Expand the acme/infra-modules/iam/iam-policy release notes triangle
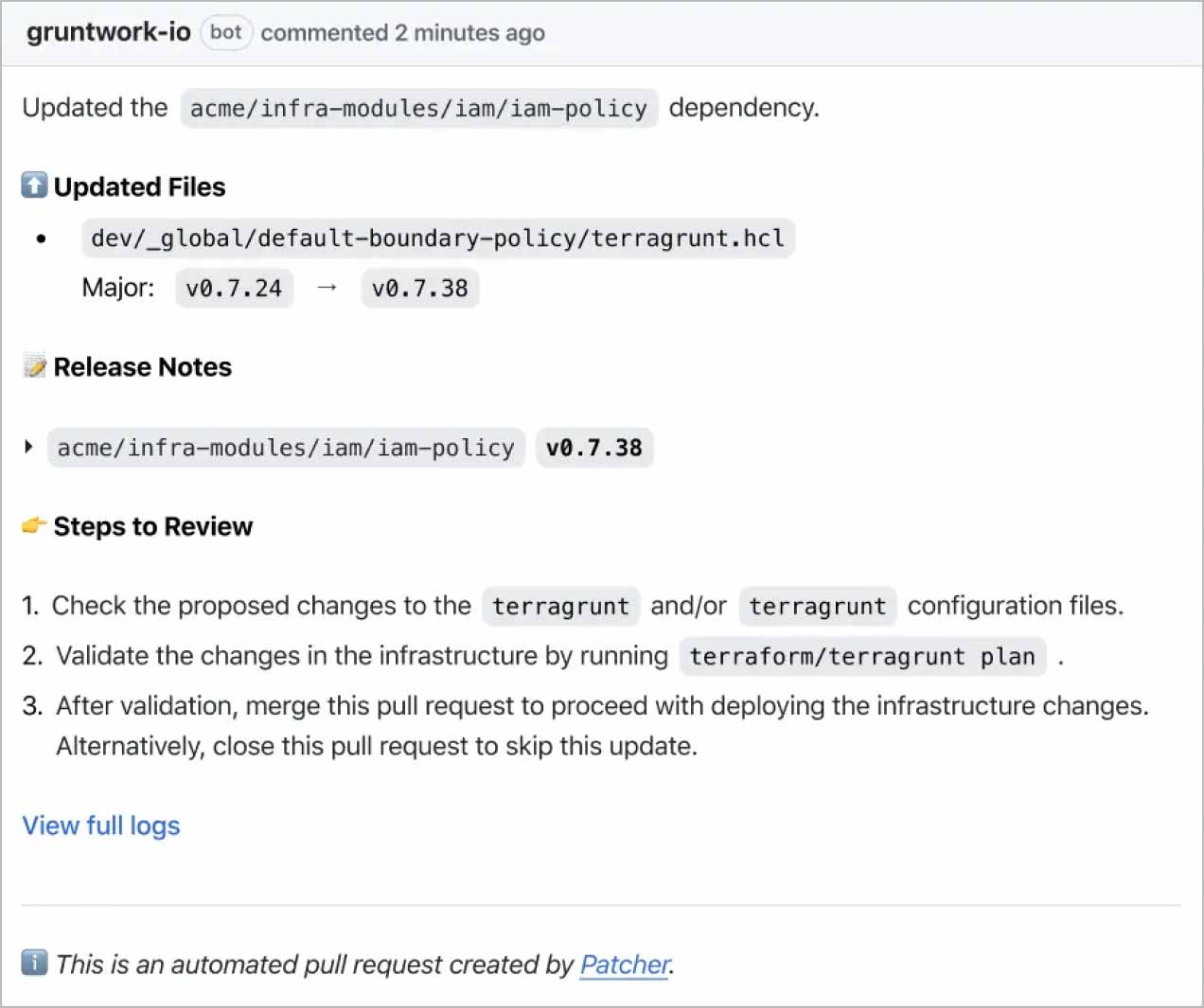 (28, 447)
